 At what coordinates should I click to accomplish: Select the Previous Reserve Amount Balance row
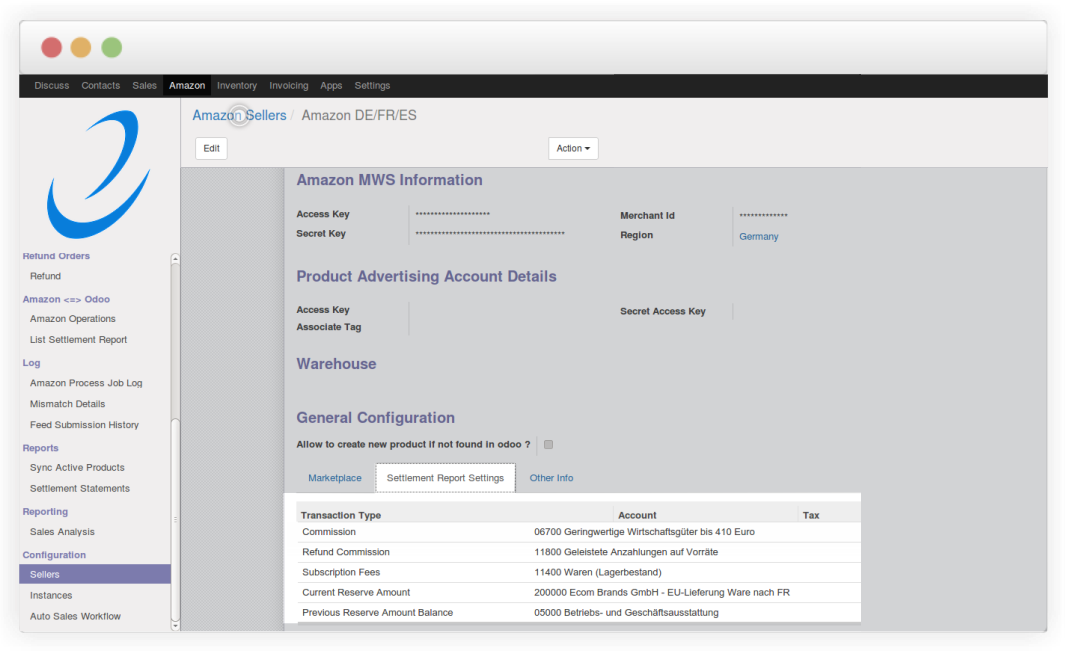(x=579, y=613)
